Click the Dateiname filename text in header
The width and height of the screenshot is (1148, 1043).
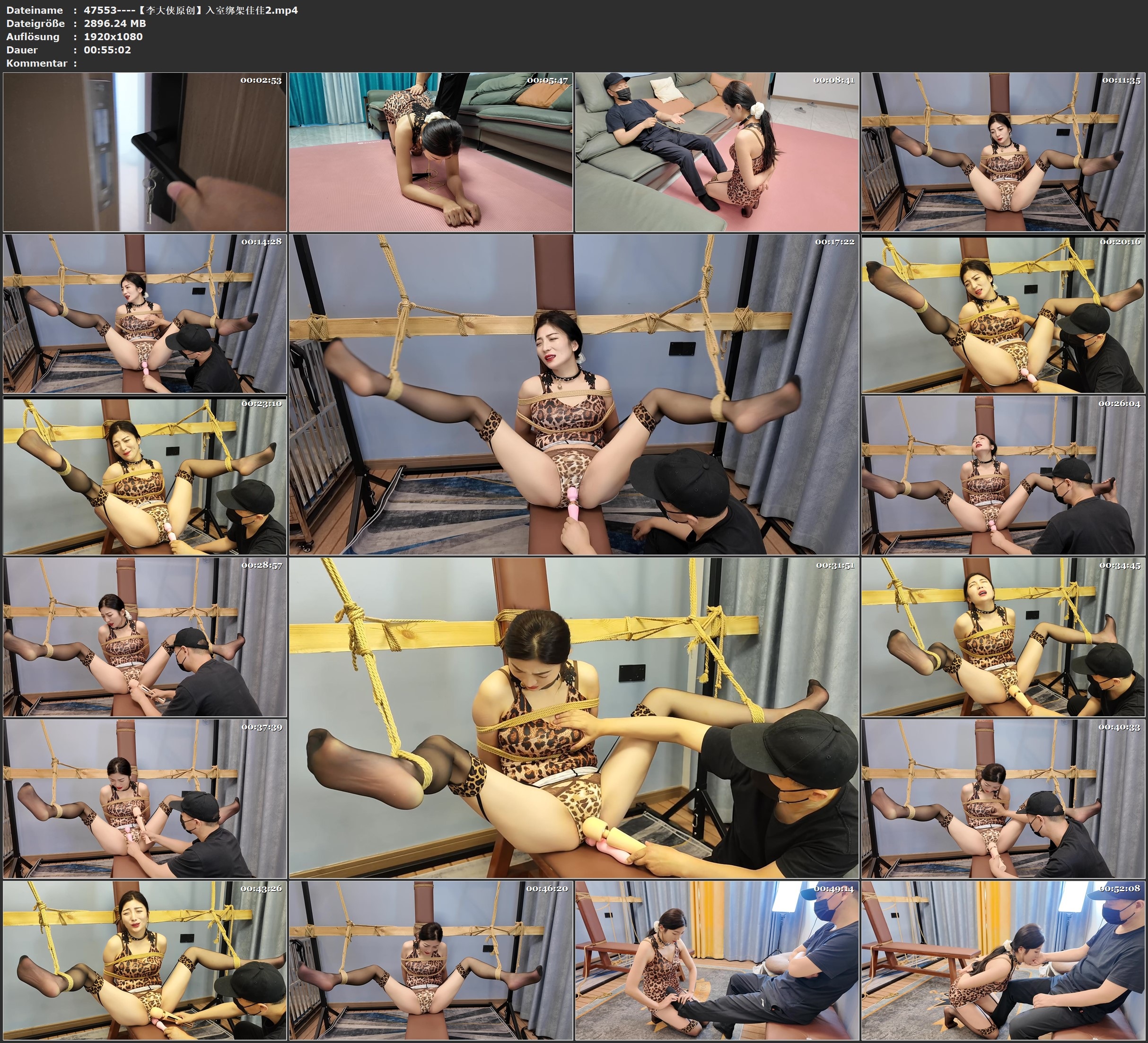[190, 10]
